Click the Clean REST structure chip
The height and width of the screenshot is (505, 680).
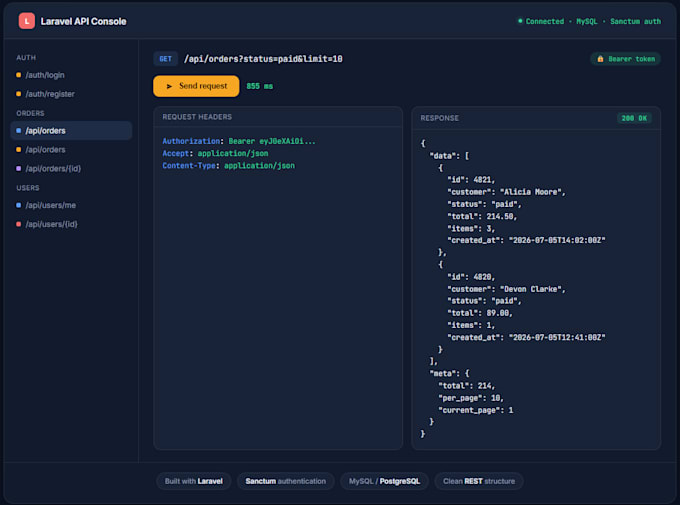tap(479, 481)
